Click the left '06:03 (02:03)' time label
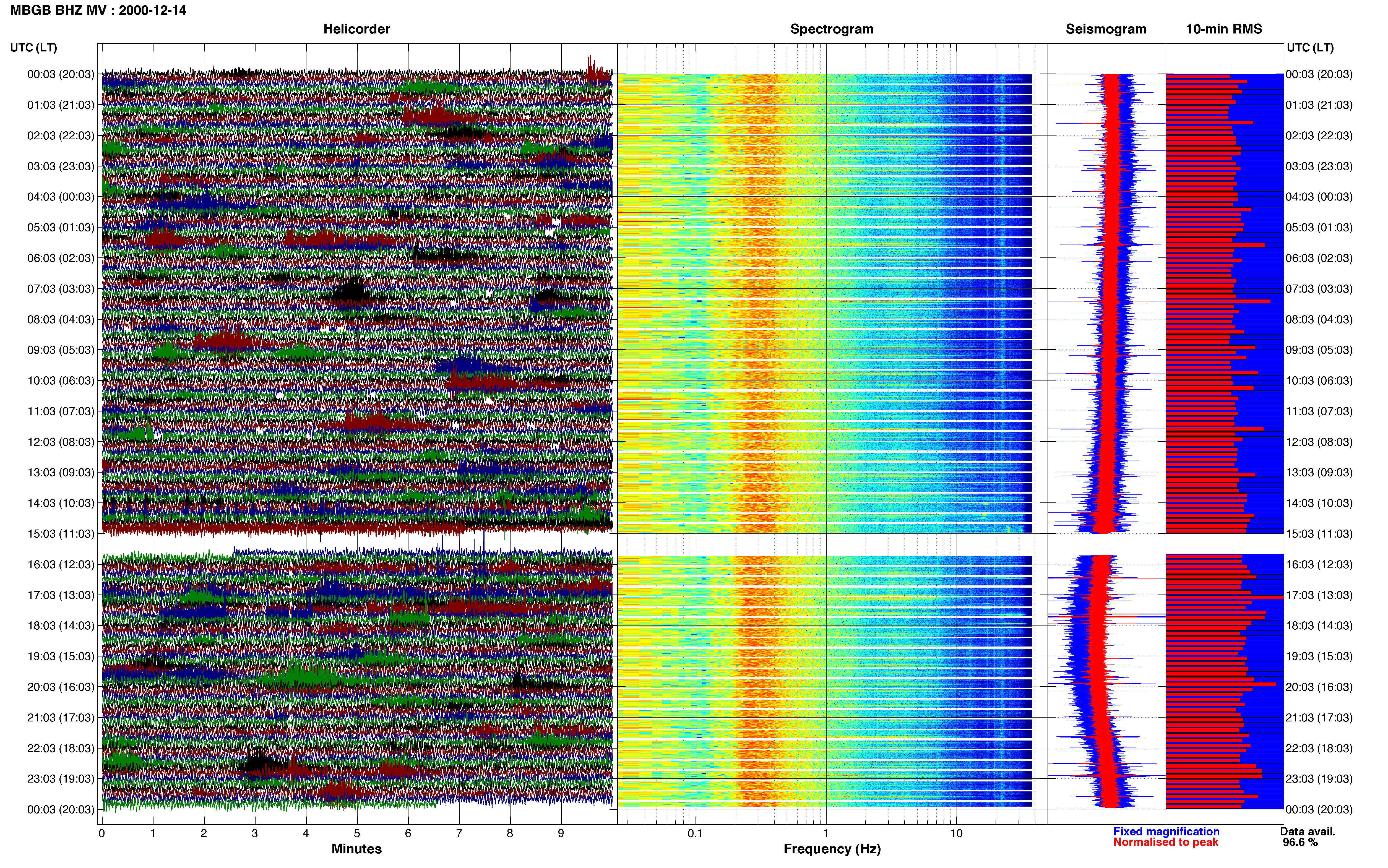 pos(60,258)
